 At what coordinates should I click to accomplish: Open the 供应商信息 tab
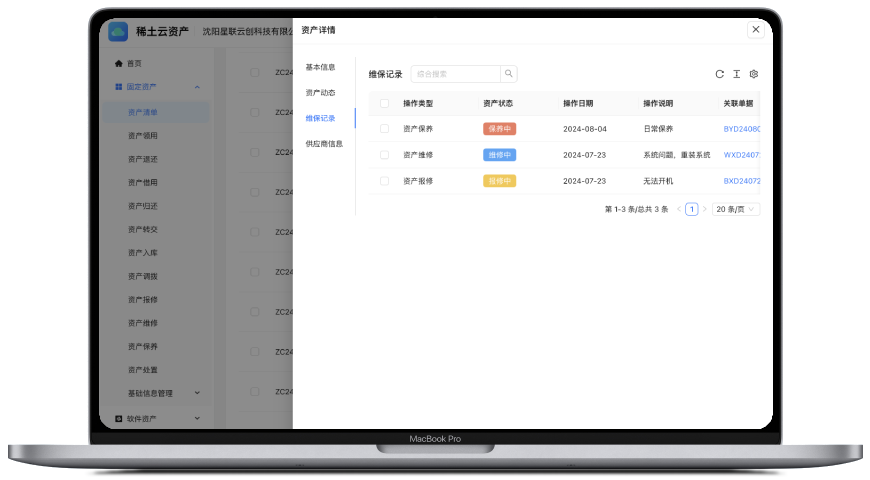click(324, 144)
